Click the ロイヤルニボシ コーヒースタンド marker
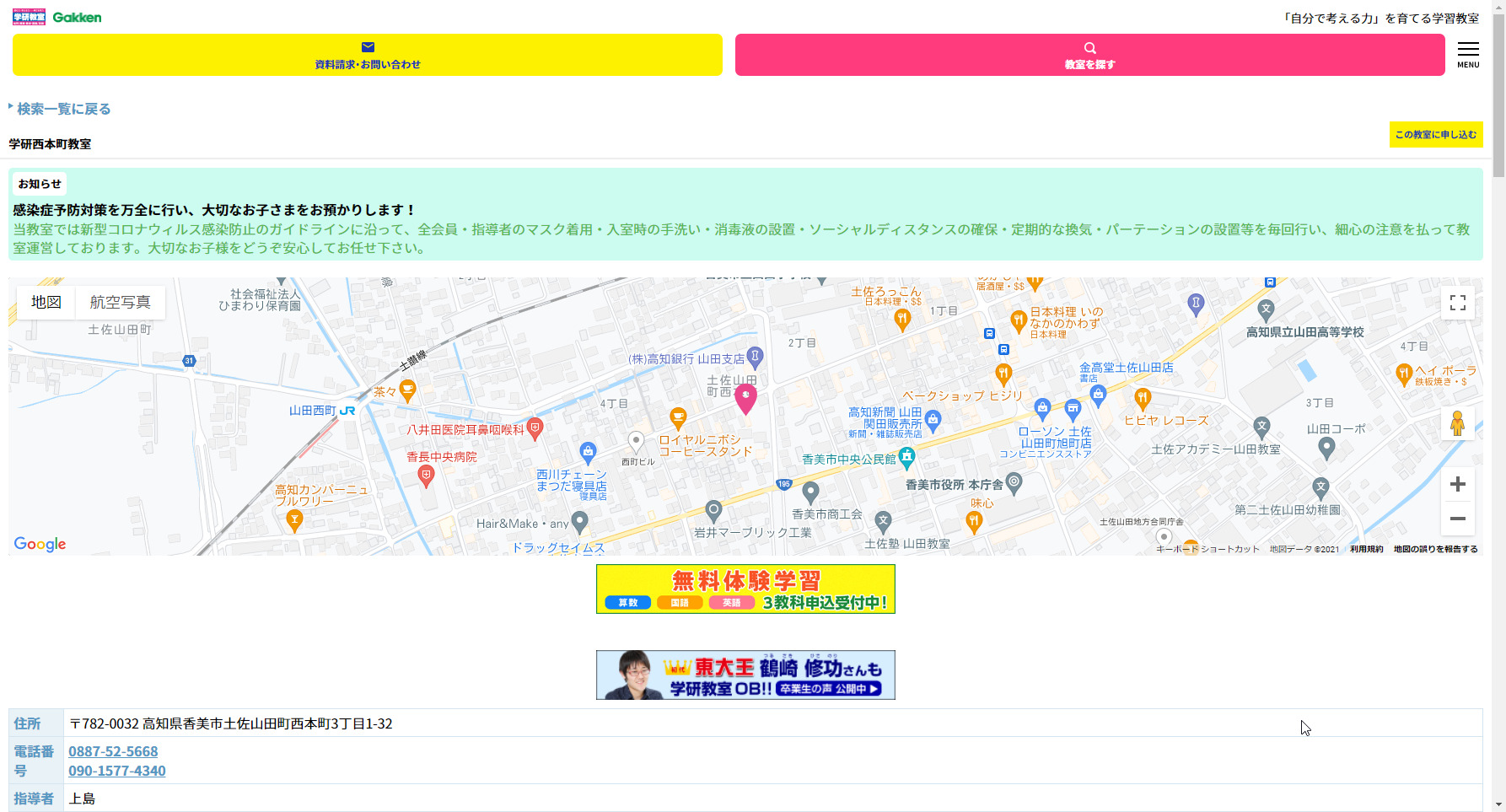This screenshot has width=1506, height=812. coord(678,417)
